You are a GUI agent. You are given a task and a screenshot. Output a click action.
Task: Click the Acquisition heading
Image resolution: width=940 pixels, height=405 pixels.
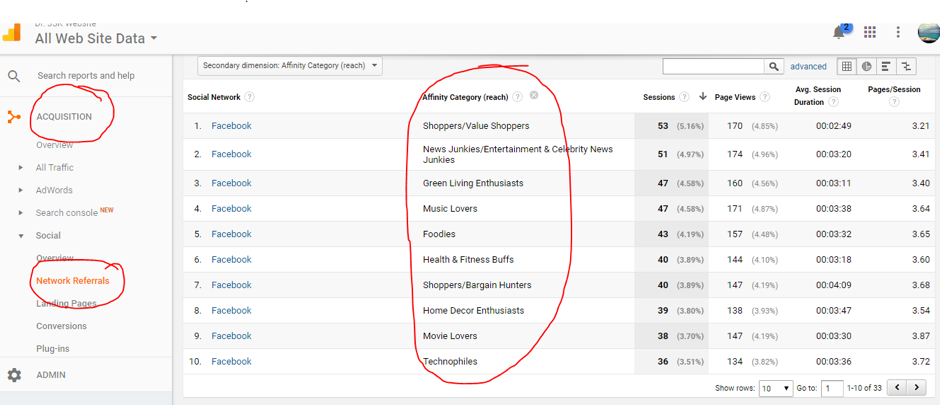coord(64,117)
